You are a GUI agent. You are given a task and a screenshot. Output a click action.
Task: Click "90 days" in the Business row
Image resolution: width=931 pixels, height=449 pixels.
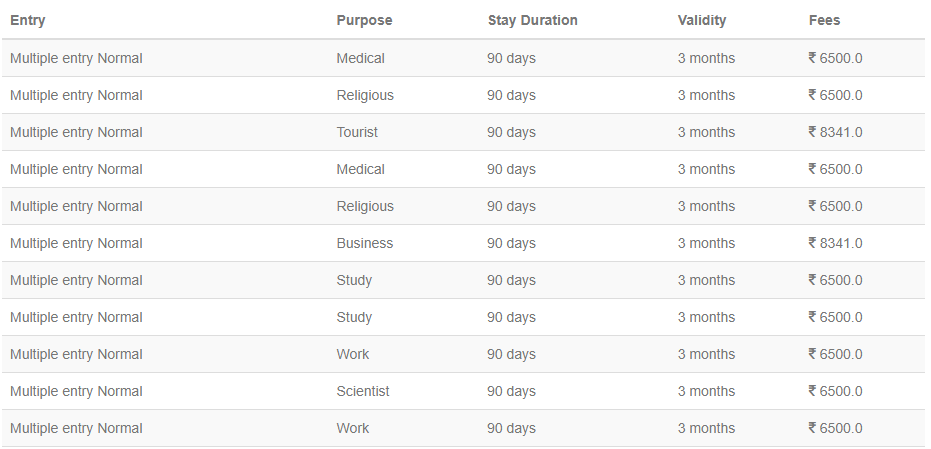[x=511, y=243]
